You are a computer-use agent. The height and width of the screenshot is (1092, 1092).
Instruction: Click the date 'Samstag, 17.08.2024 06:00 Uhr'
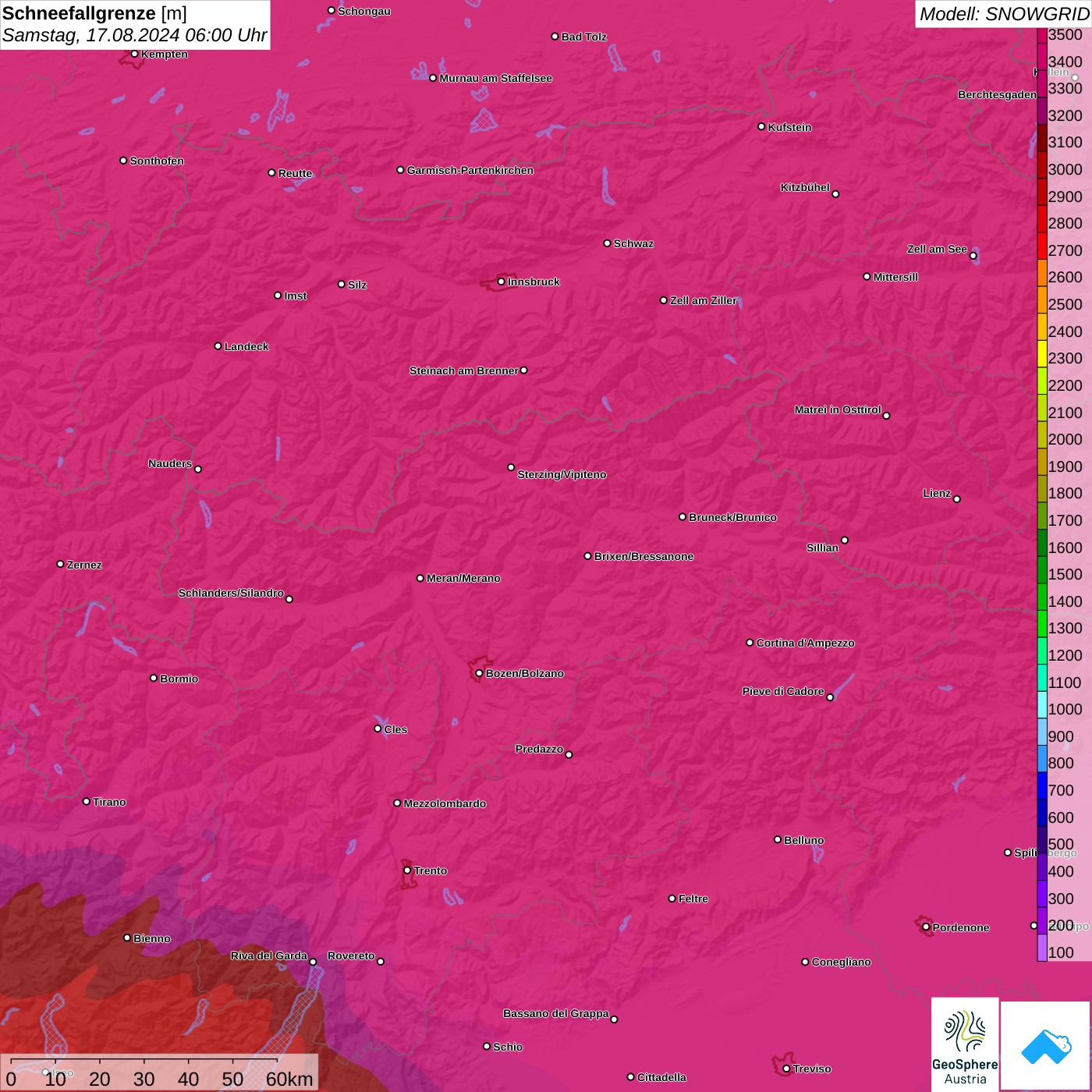coord(134,35)
